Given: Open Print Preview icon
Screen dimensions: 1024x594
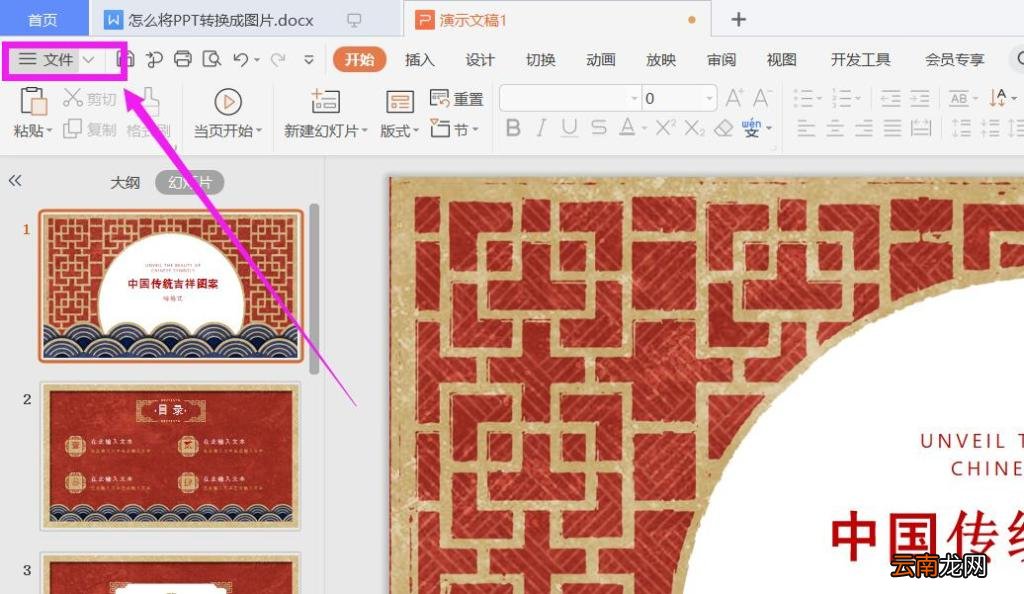Looking at the screenshot, I should click(212, 59).
